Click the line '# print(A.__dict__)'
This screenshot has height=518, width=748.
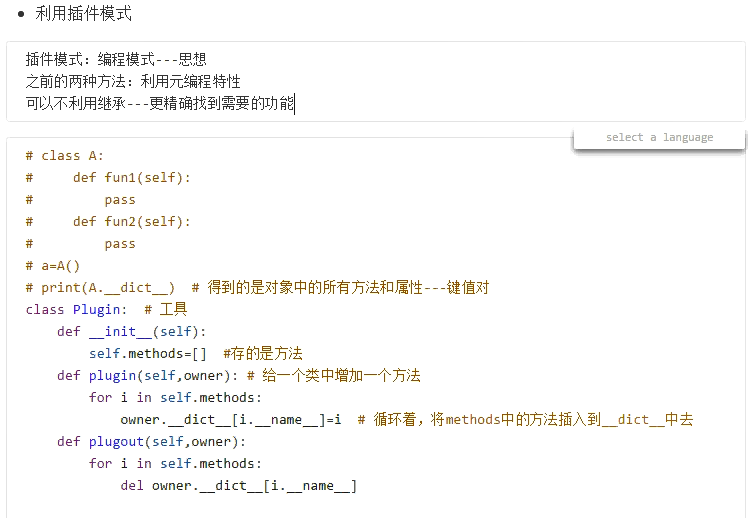pos(100,287)
